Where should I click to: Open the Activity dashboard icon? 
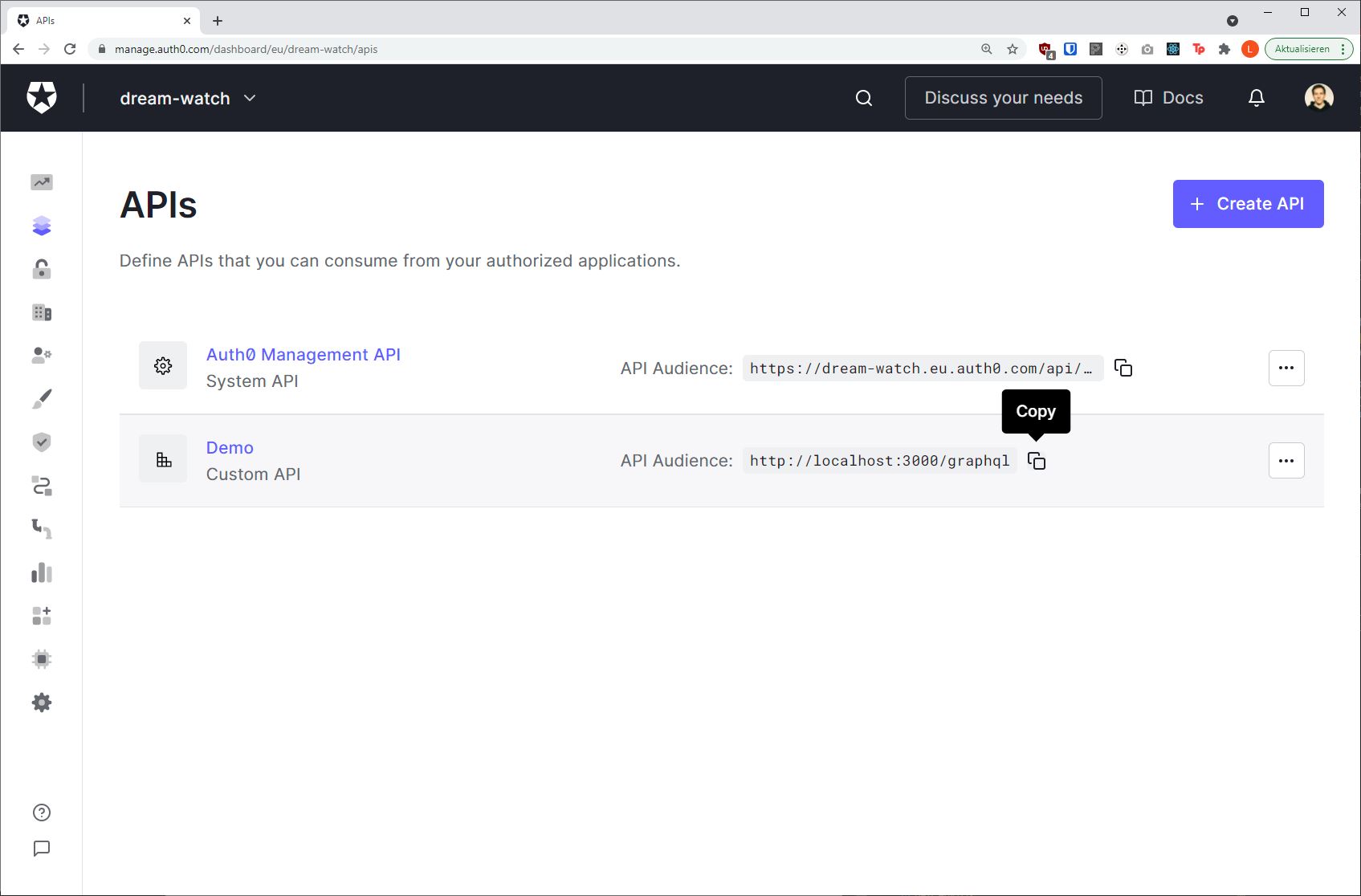(x=41, y=182)
